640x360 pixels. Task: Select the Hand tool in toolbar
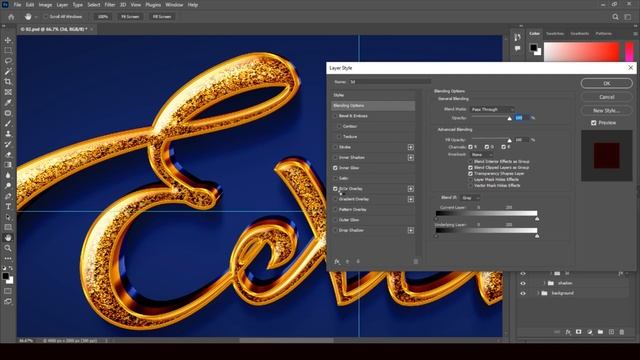pos(8,238)
